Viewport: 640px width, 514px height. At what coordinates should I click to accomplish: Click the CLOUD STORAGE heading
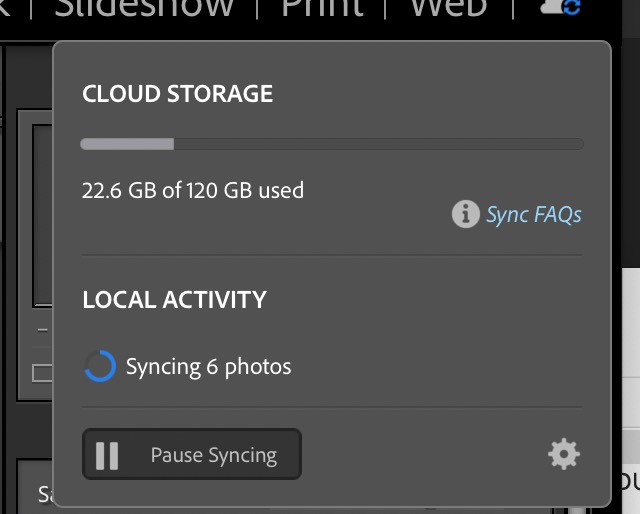coord(177,94)
